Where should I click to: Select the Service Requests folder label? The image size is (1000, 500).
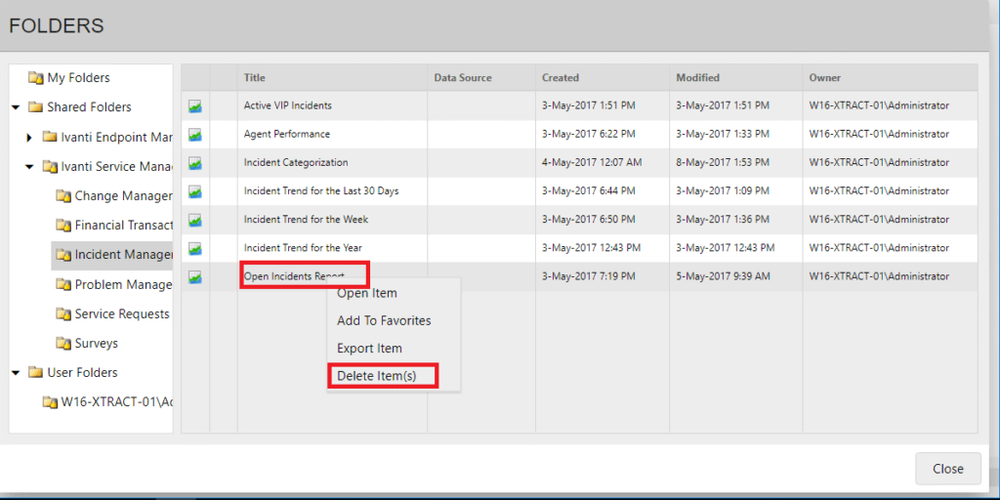[122, 314]
